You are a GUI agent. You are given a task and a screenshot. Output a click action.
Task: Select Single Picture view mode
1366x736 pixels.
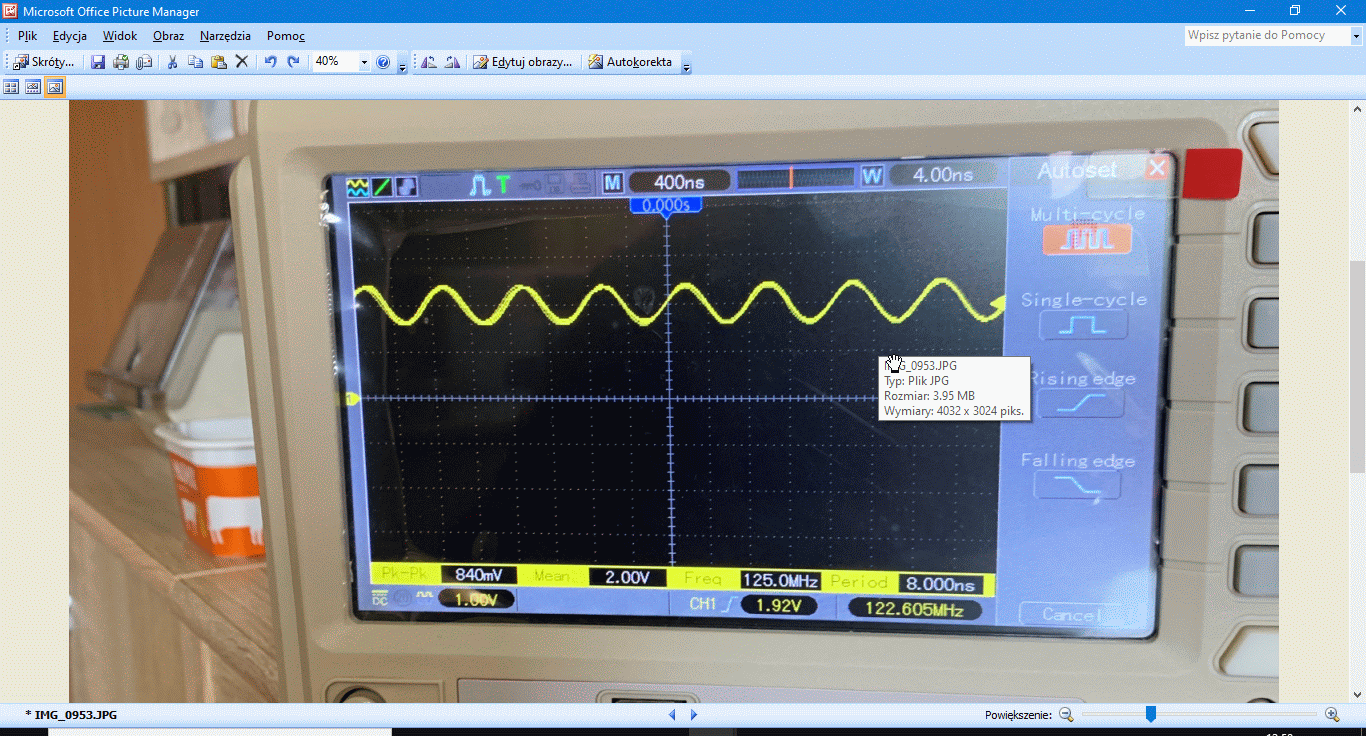(55, 87)
